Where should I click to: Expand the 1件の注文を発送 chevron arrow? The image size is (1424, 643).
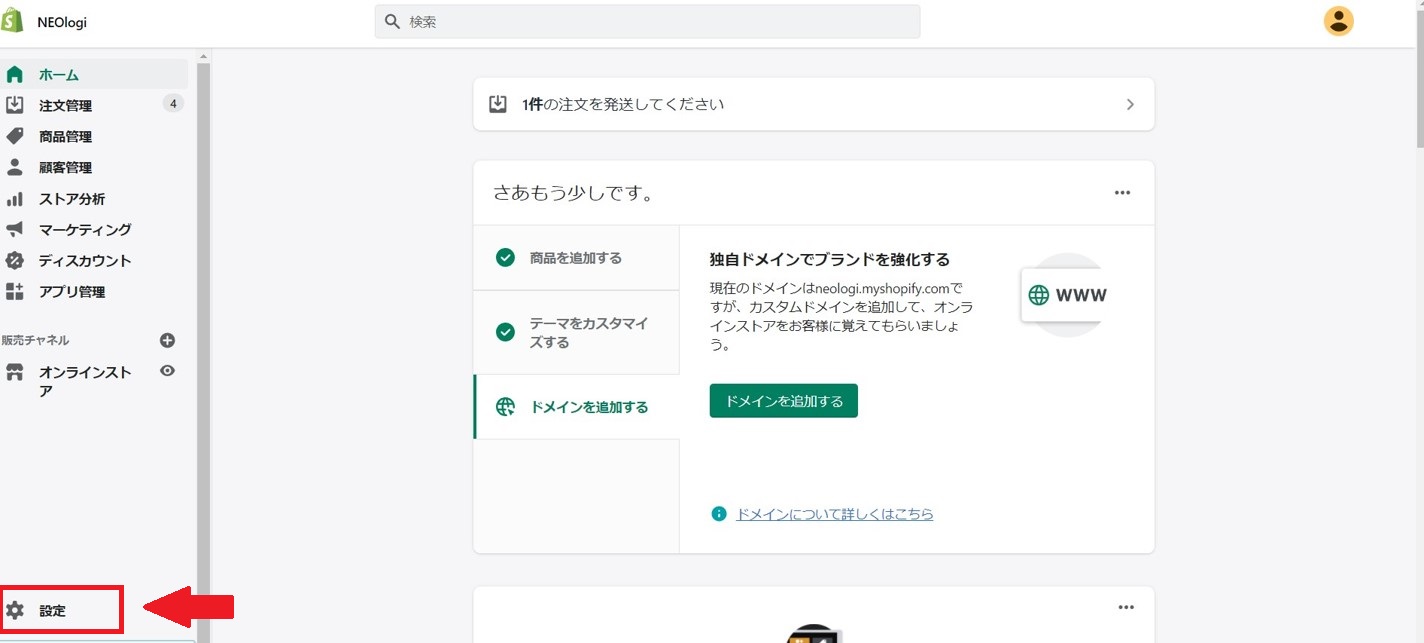tap(1130, 104)
